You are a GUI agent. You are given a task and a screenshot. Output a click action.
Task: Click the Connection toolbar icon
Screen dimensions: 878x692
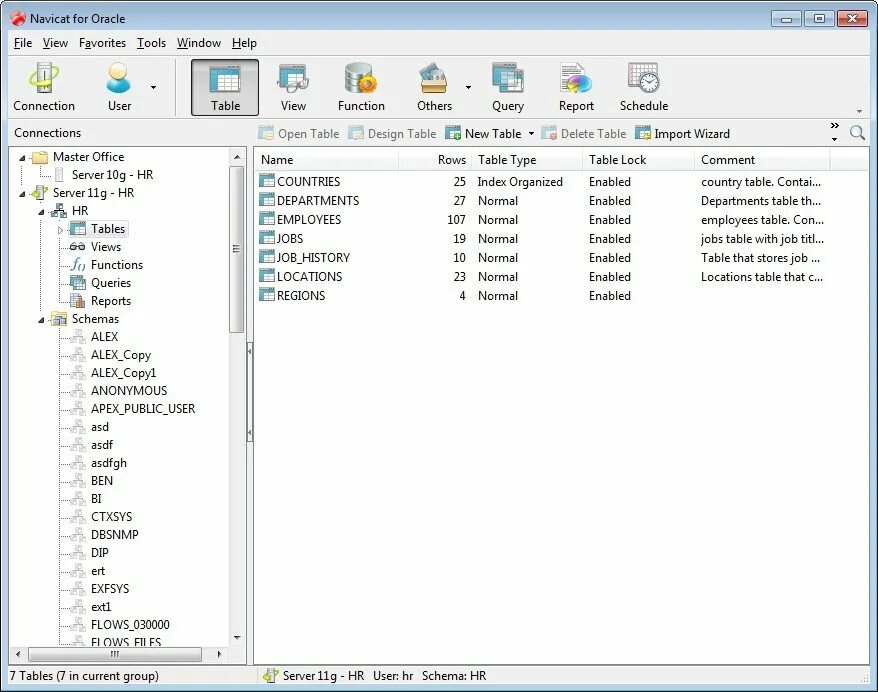tap(44, 87)
